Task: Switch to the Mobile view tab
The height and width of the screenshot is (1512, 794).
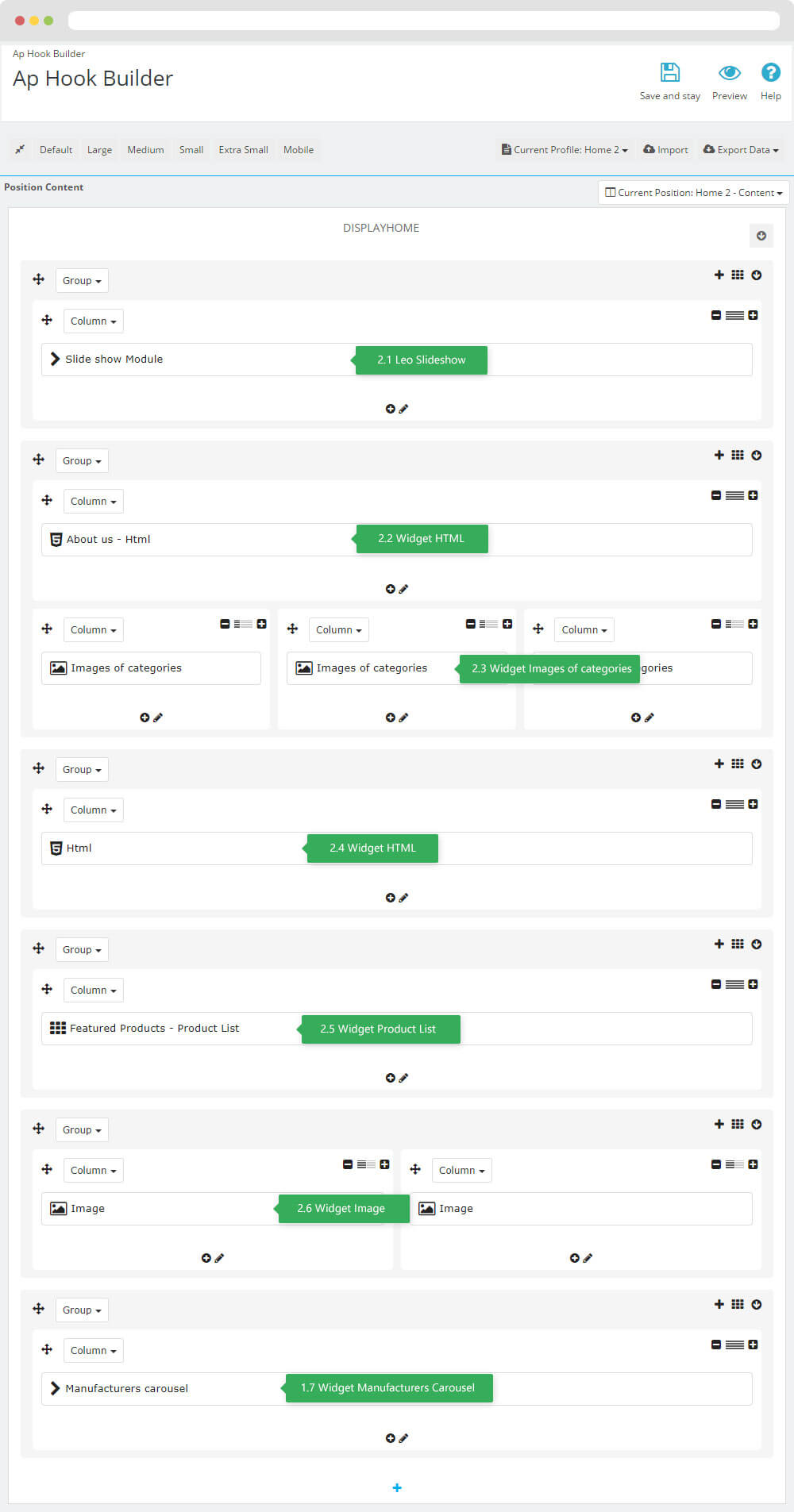Action: 299,149
